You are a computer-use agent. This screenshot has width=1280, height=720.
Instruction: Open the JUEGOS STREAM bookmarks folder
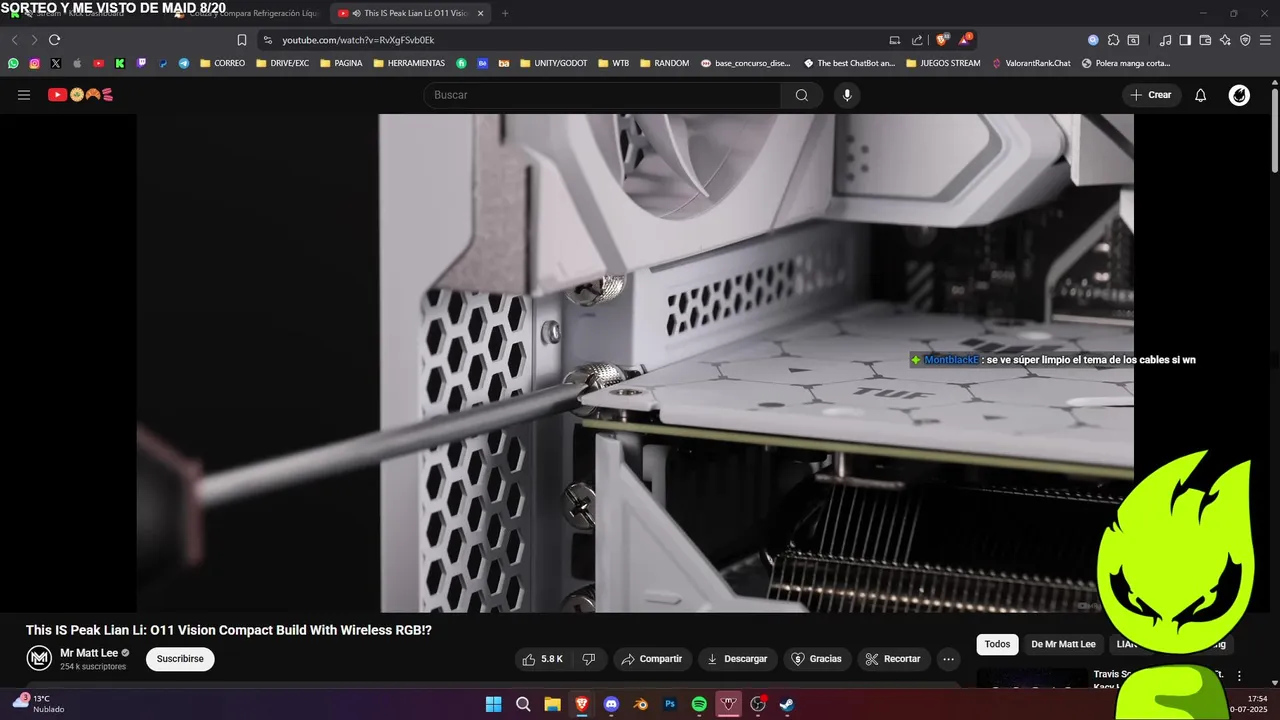pyautogui.click(x=943, y=63)
